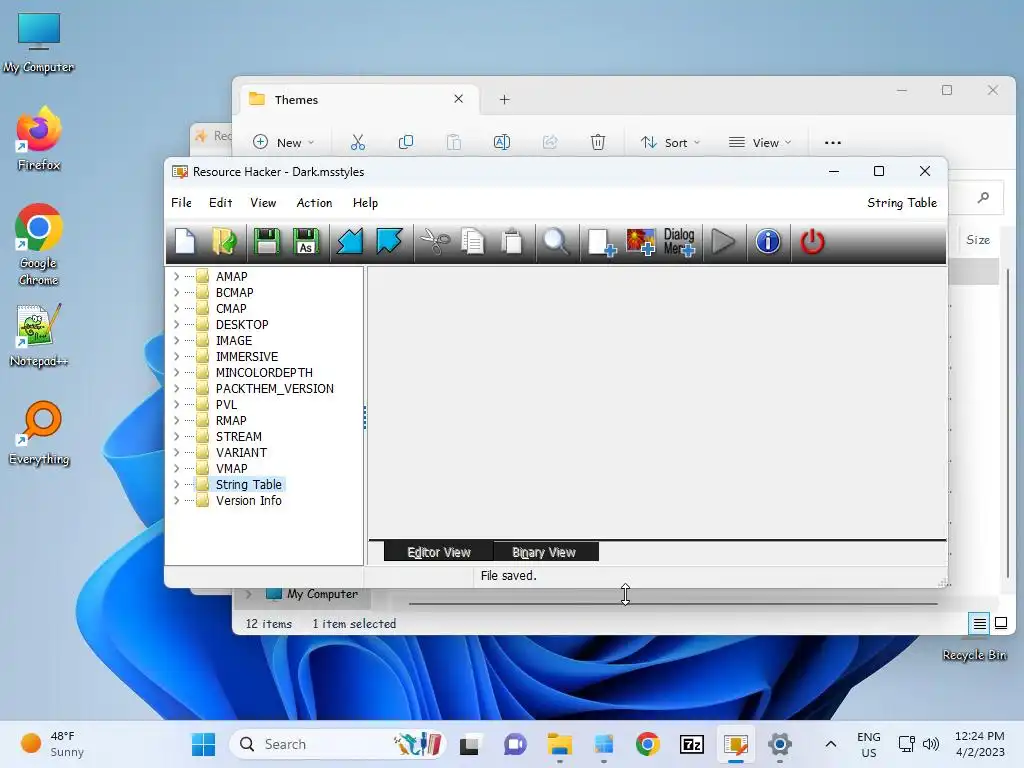Click the Size column header in Explorer

click(x=978, y=240)
